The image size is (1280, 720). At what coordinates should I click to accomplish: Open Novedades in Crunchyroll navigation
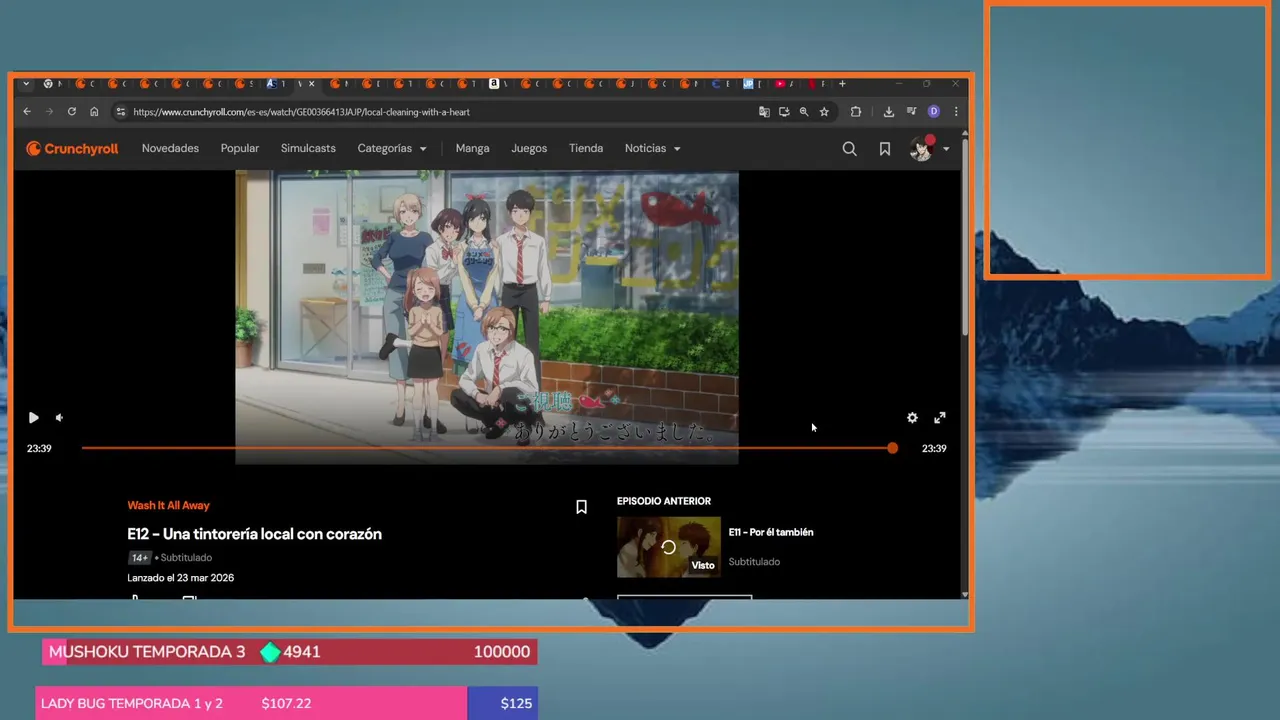point(170,148)
